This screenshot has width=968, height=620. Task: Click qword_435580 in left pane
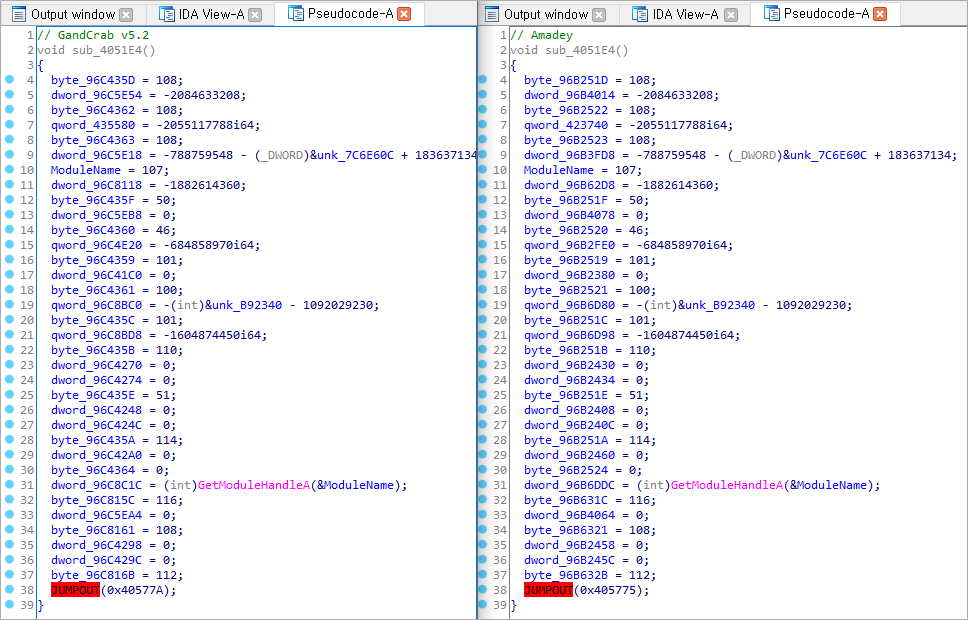pos(93,125)
